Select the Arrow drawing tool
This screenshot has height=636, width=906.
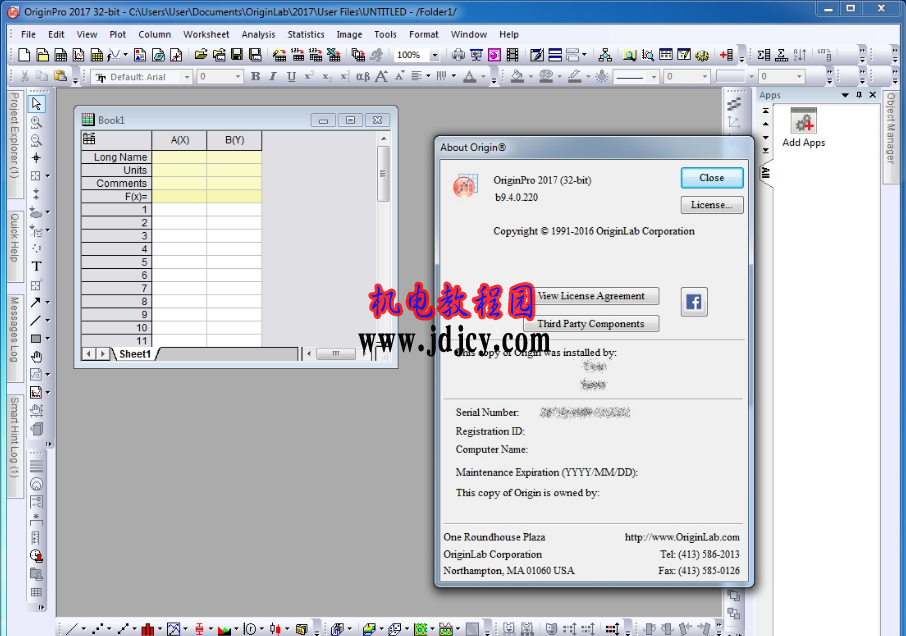coord(36,302)
